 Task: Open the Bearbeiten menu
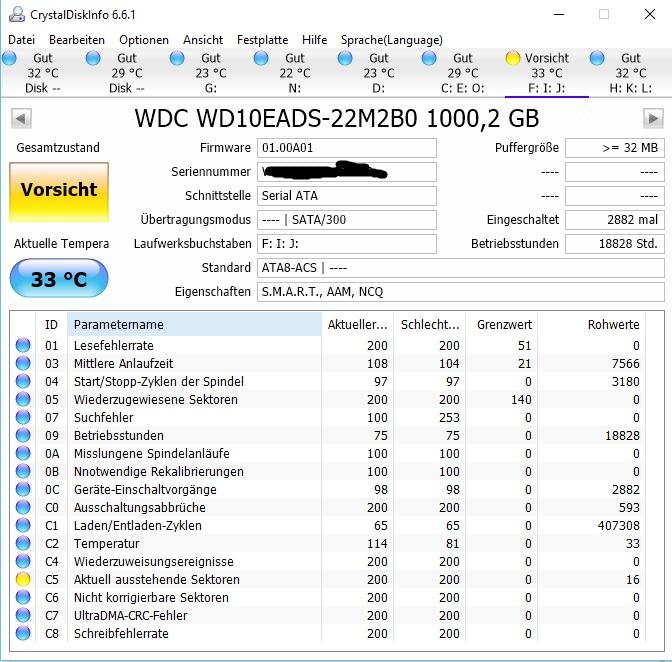(77, 40)
